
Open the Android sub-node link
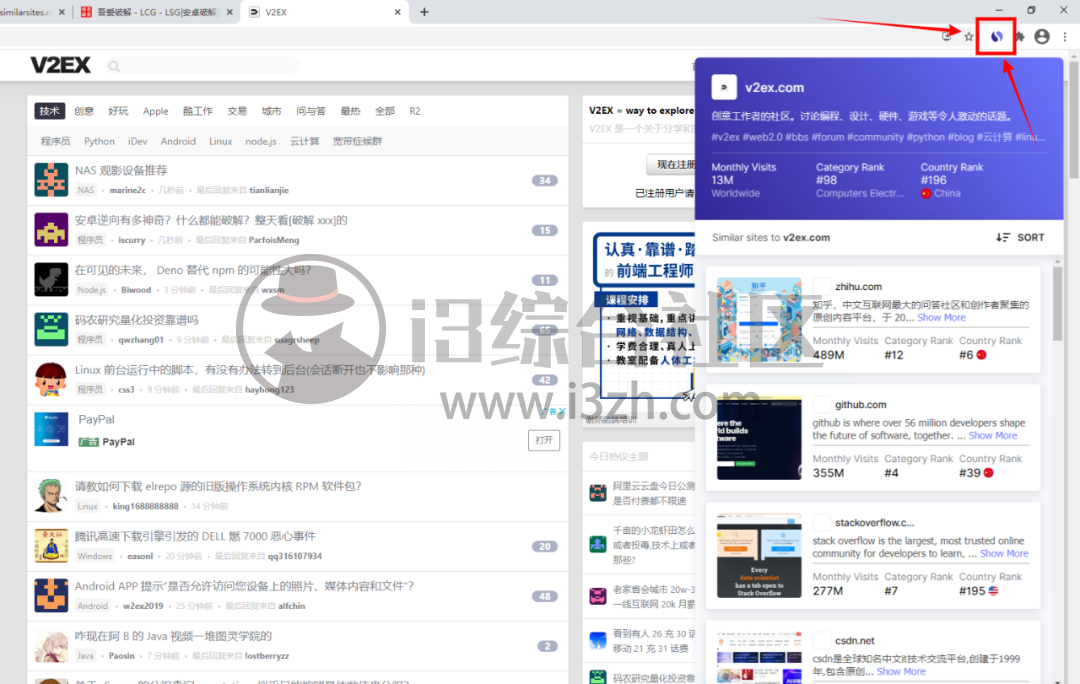[178, 141]
